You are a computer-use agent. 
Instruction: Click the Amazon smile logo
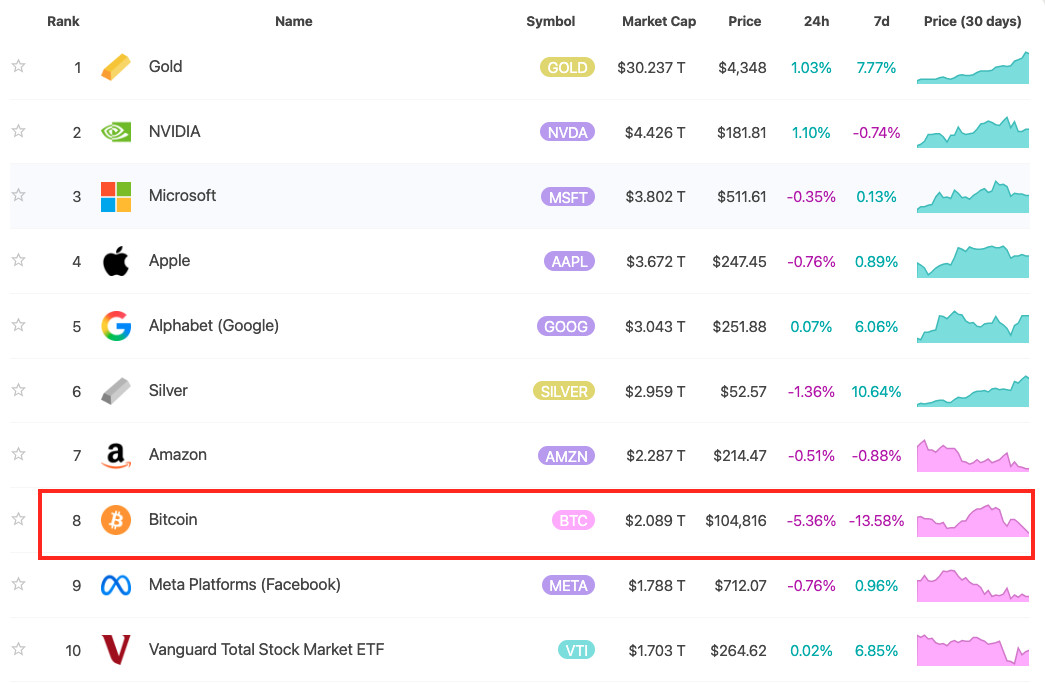tap(114, 455)
